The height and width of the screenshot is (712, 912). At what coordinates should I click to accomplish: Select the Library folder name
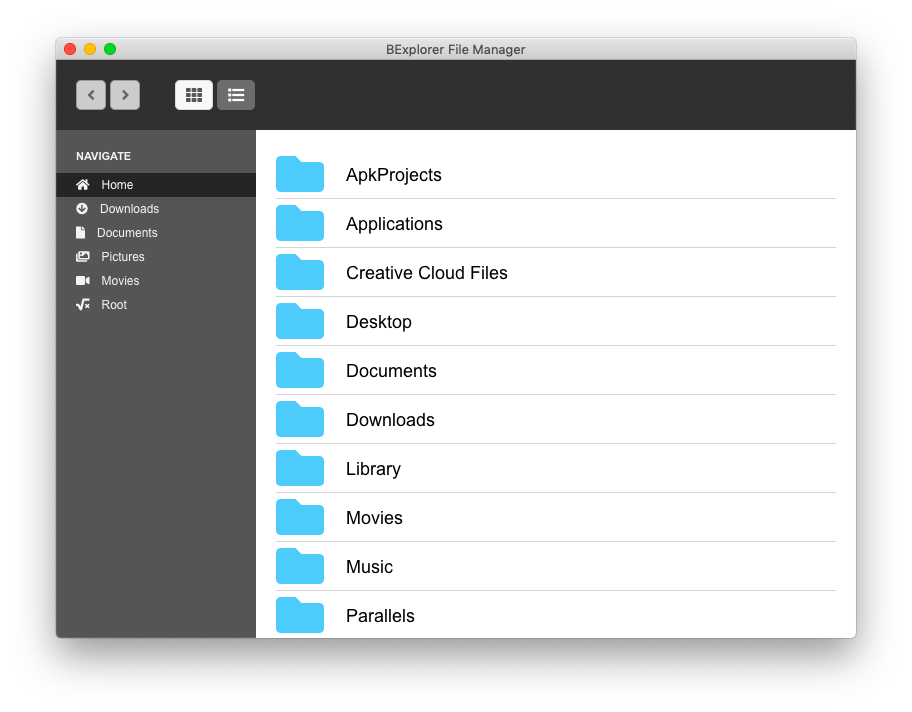coord(373,469)
